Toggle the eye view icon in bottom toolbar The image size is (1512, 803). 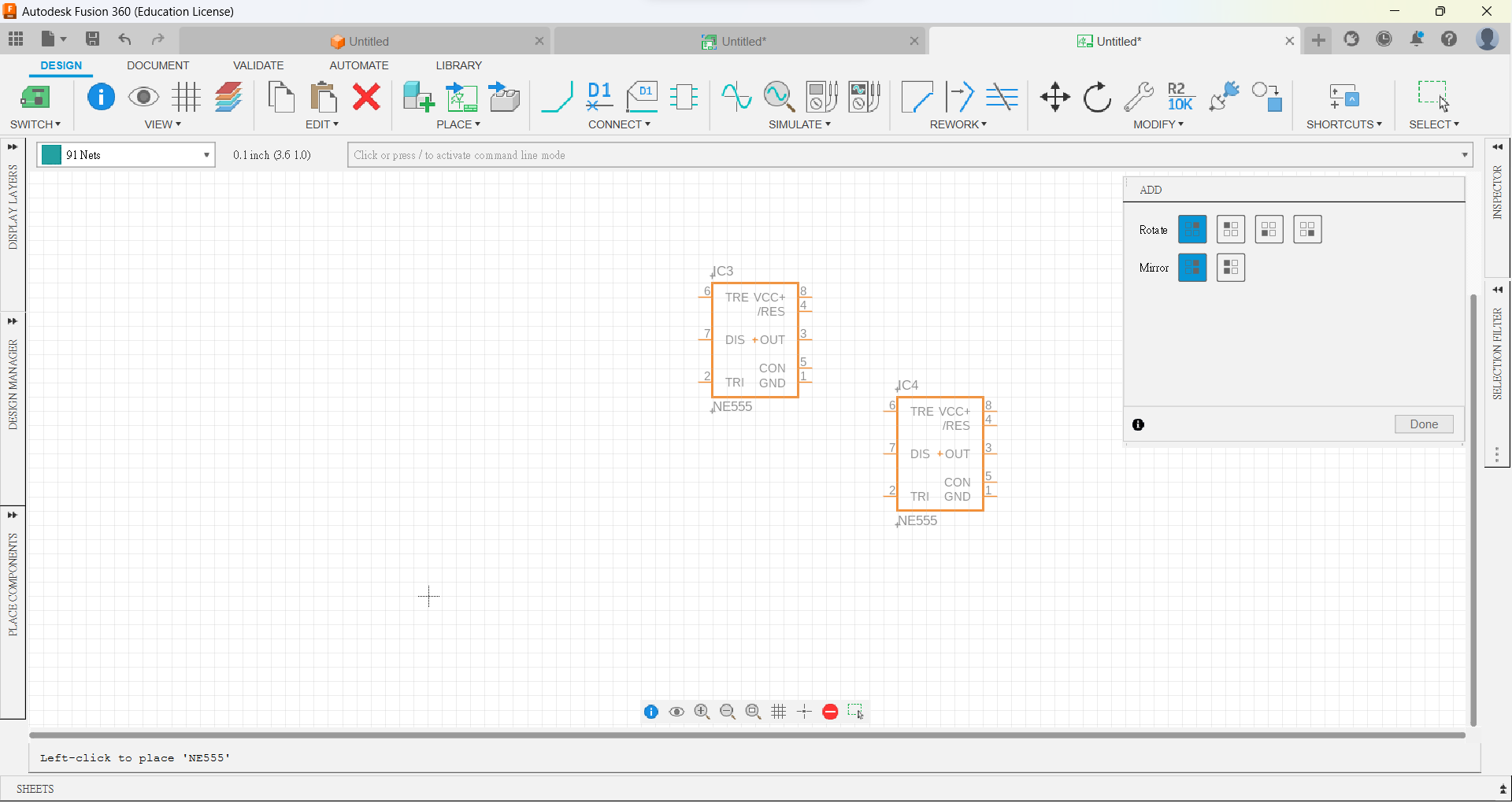[676, 712]
